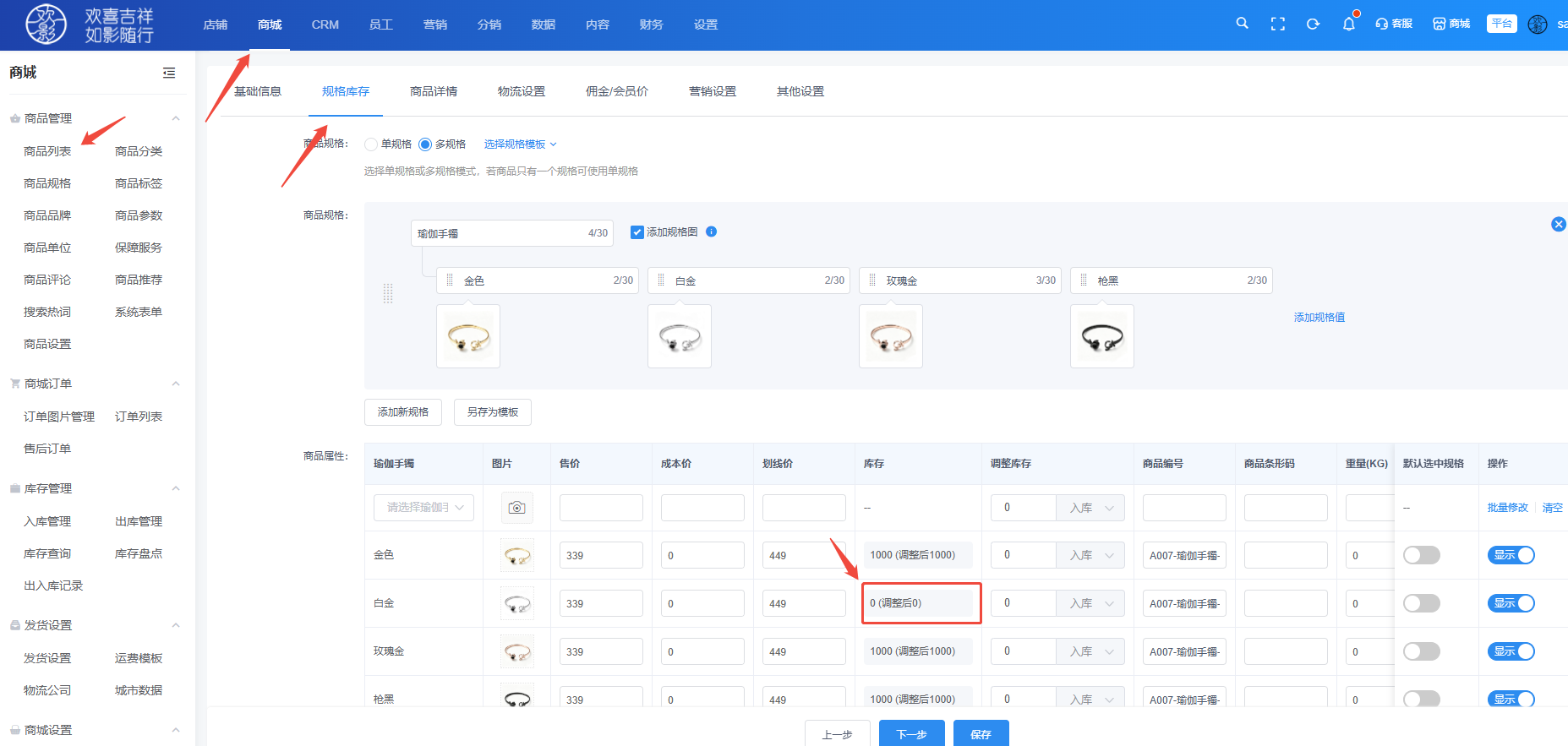Toggle the 显示 switch for 金色 row
Screen dimensions: 1568x746
coord(1511,555)
